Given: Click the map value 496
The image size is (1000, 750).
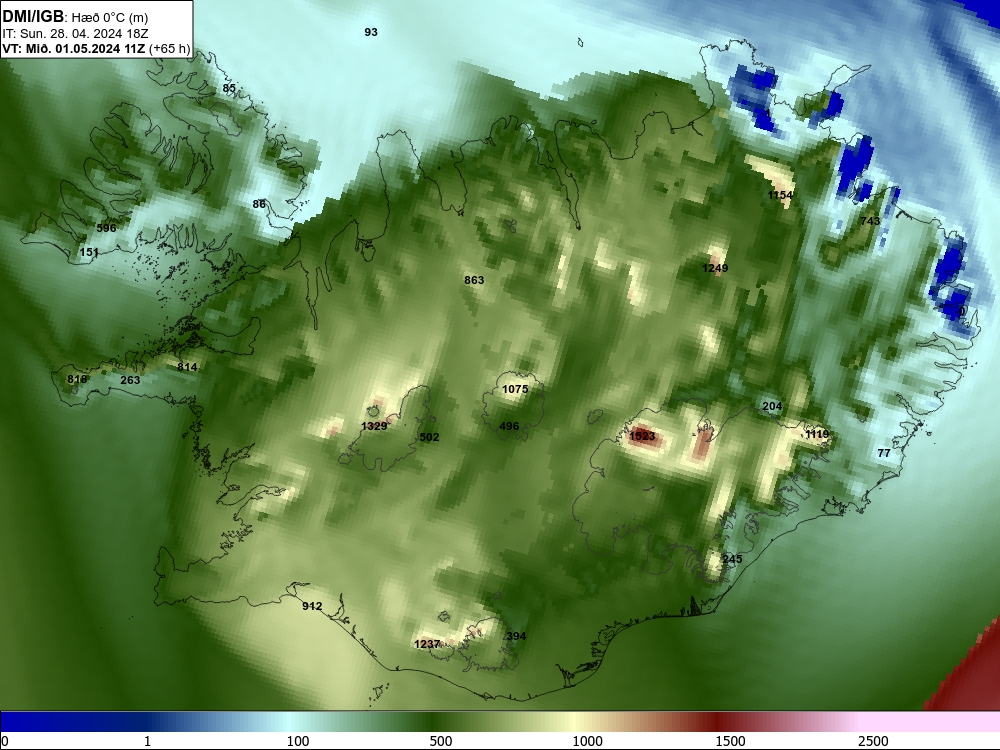Looking at the screenshot, I should tap(509, 426).
